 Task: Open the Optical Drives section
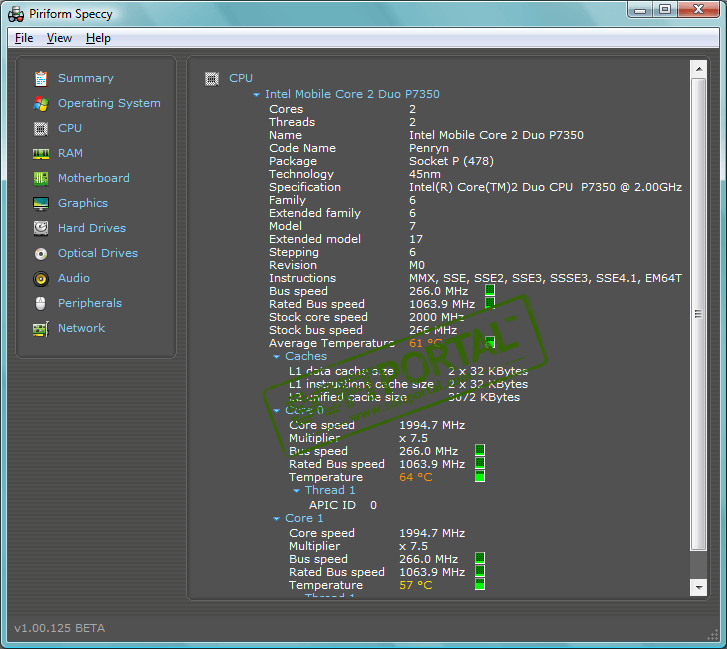98,254
